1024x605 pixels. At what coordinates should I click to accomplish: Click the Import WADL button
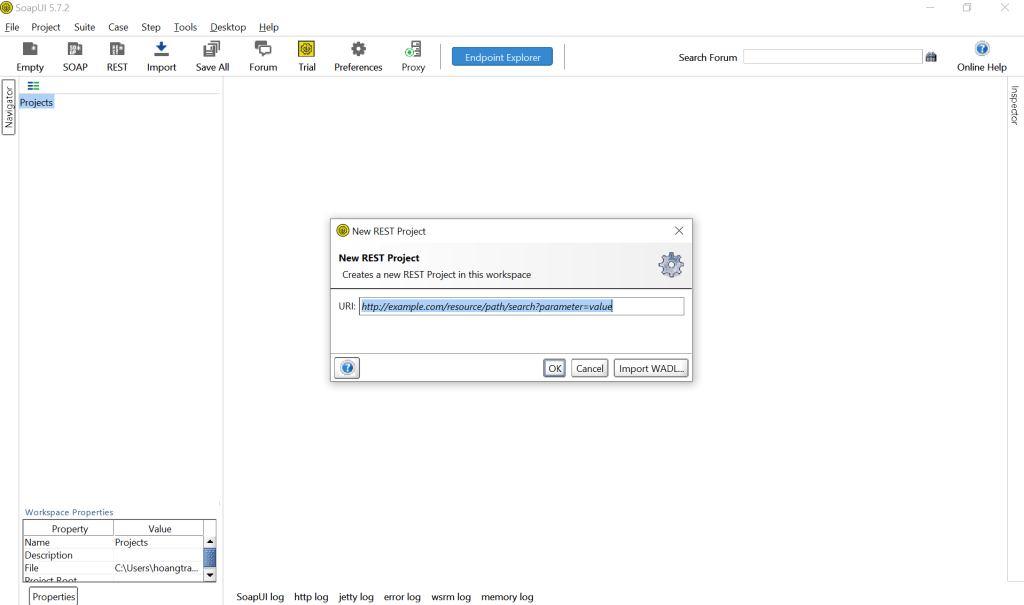(x=651, y=368)
